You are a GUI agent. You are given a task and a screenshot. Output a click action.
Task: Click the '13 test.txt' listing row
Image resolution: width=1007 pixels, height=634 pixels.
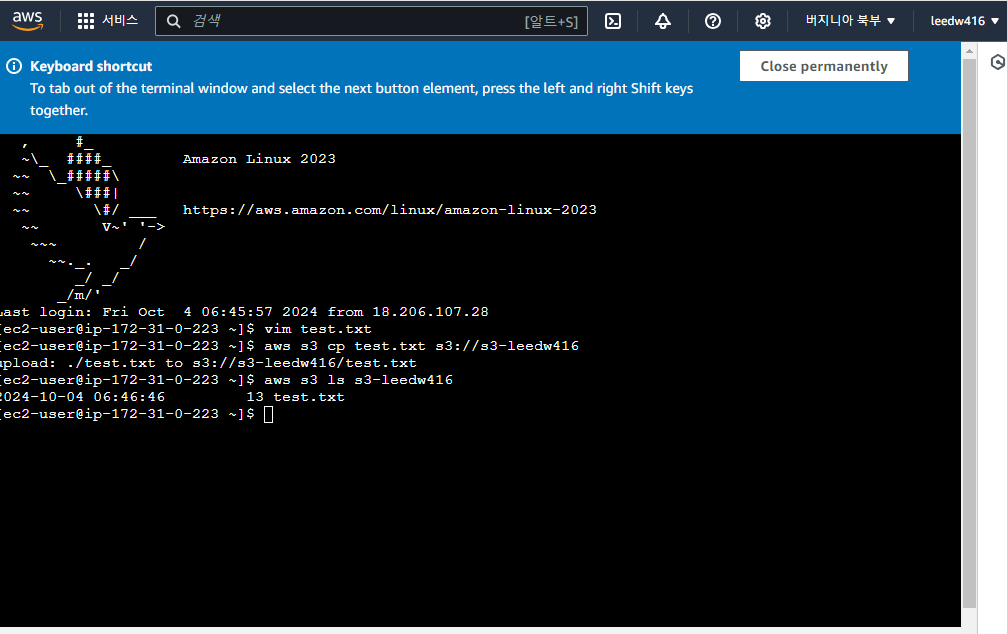(172, 397)
